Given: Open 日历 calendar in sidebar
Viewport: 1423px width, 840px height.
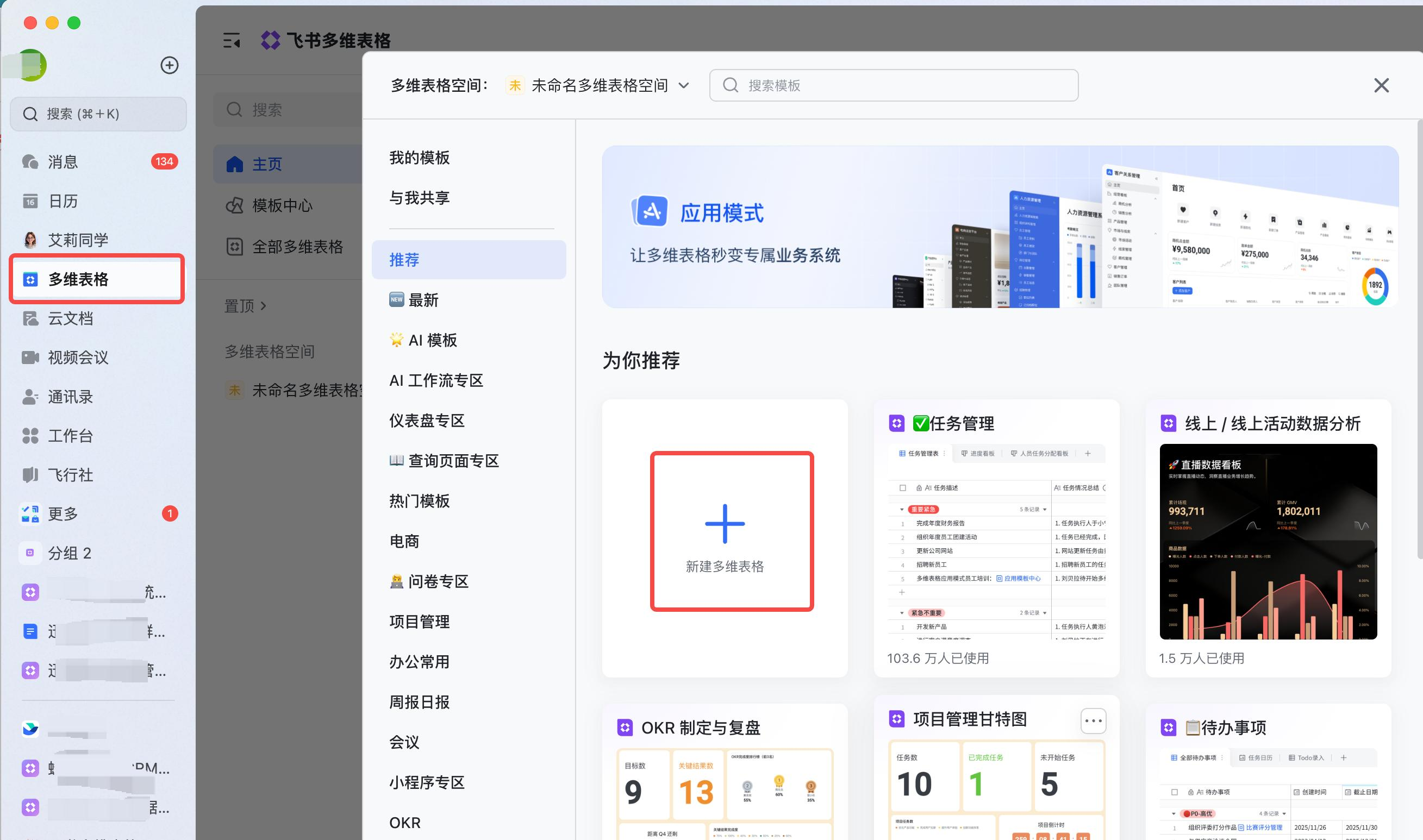Looking at the screenshot, I should [x=63, y=201].
